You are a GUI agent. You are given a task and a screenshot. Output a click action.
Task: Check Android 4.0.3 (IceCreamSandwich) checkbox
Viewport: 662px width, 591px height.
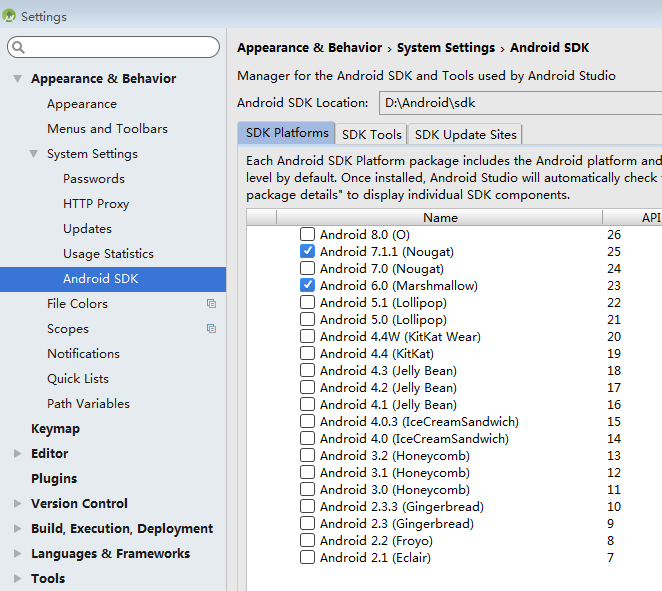[307, 421]
